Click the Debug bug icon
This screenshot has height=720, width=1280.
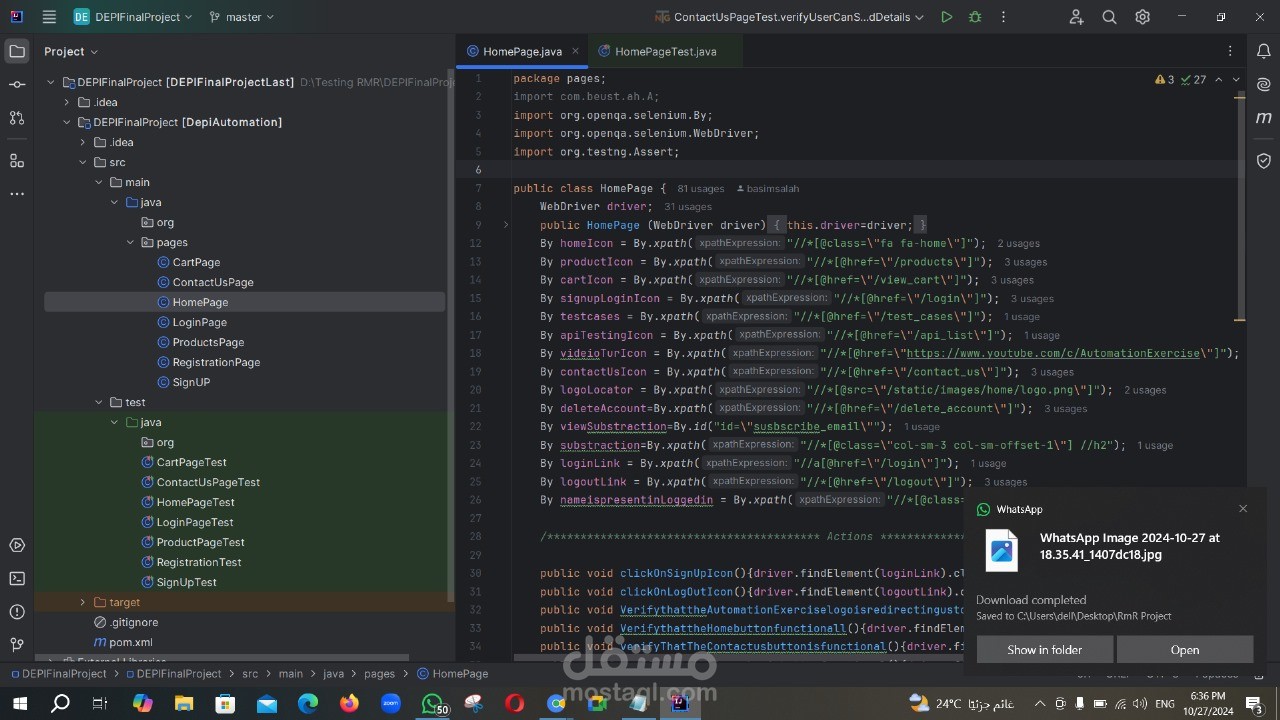tap(975, 17)
